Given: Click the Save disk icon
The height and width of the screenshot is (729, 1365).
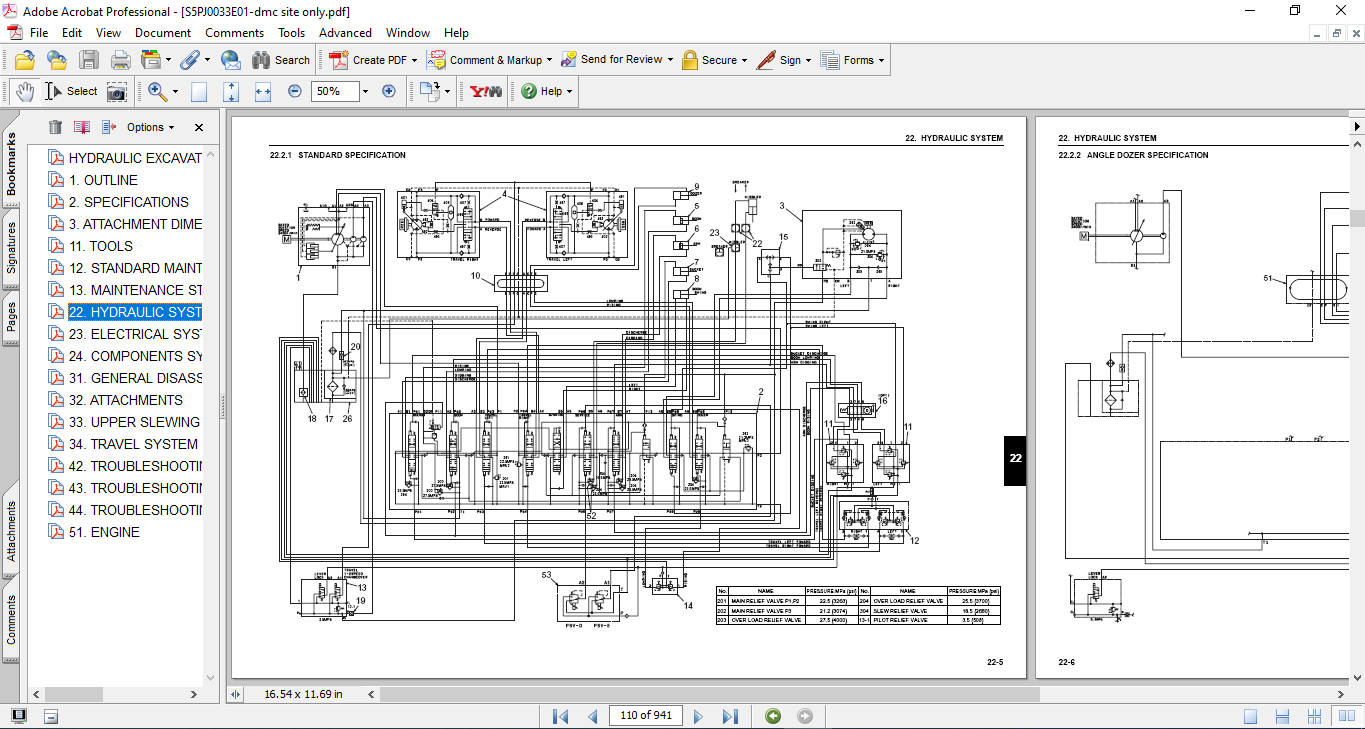Looking at the screenshot, I should point(89,60).
